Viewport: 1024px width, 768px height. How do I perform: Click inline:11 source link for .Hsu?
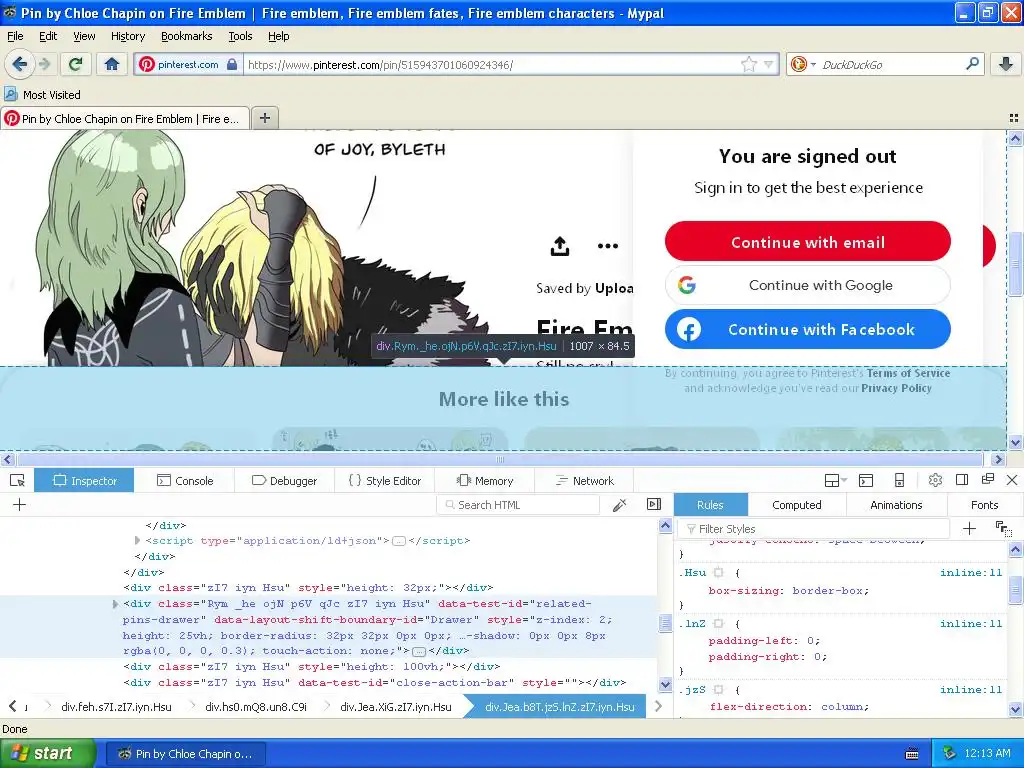pyautogui.click(x=970, y=573)
